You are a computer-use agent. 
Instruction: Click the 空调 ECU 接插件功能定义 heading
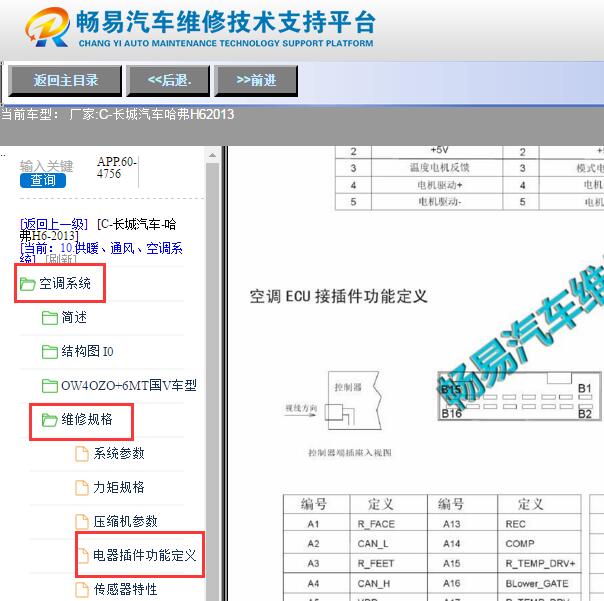click(339, 297)
